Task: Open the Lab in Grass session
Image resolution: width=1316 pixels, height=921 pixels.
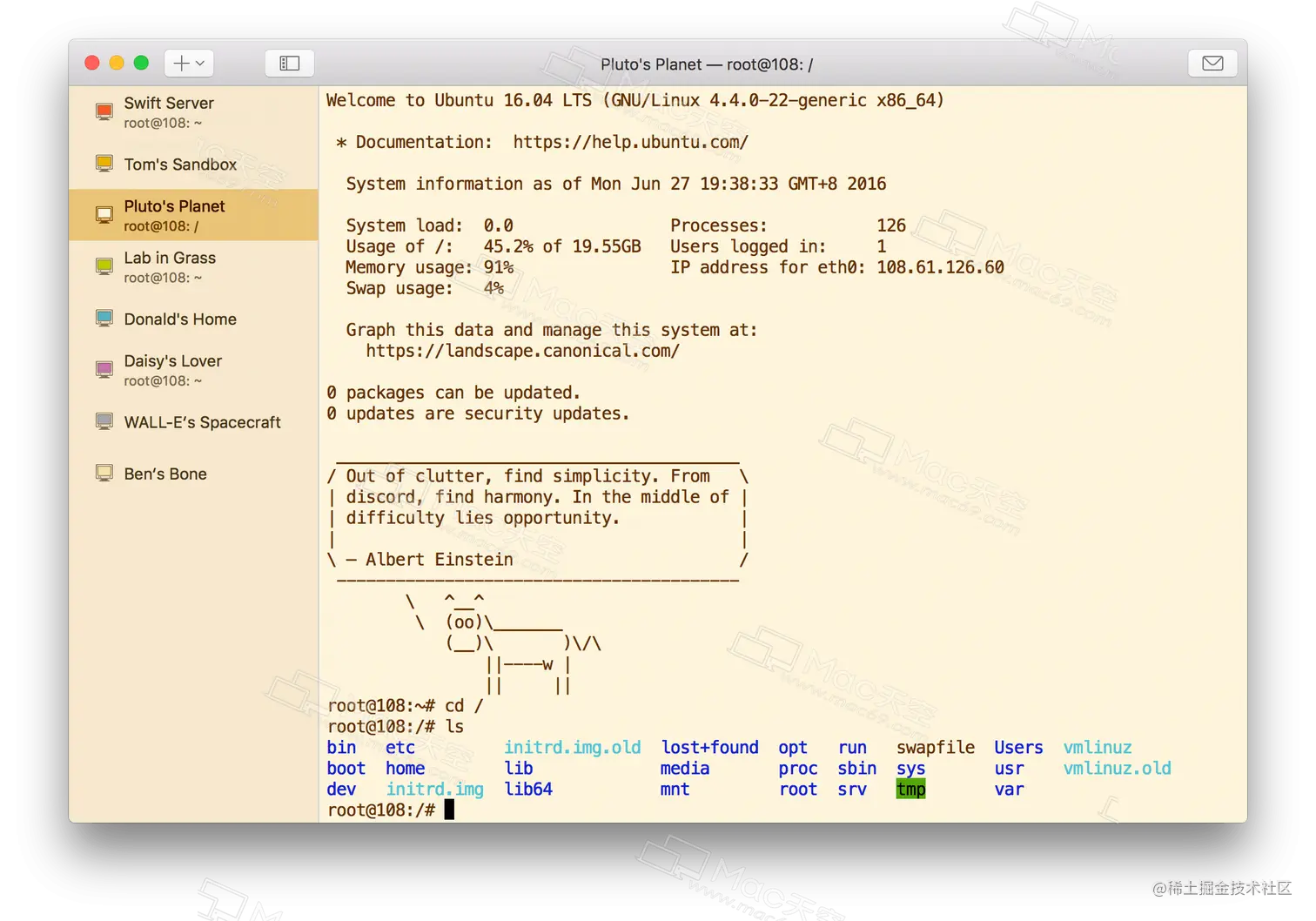Action: (193, 267)
